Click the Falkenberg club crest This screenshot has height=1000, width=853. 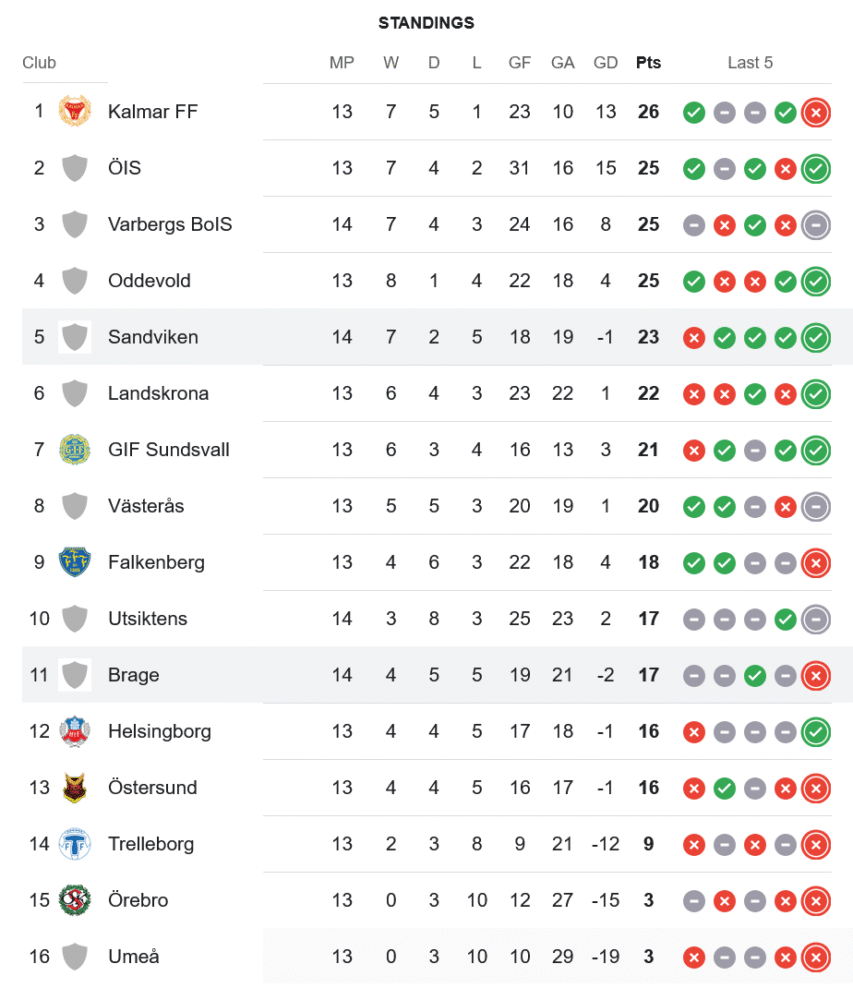pyautogui.click(x=74, y=562)
